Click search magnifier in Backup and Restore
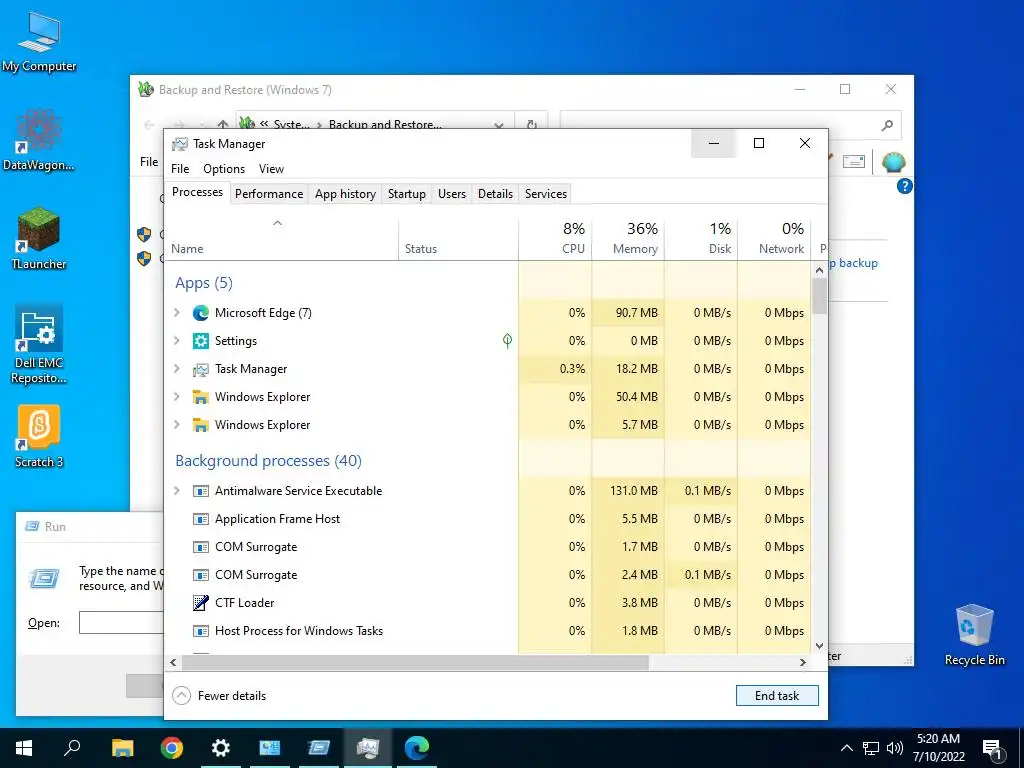 (x=887, y=125)
